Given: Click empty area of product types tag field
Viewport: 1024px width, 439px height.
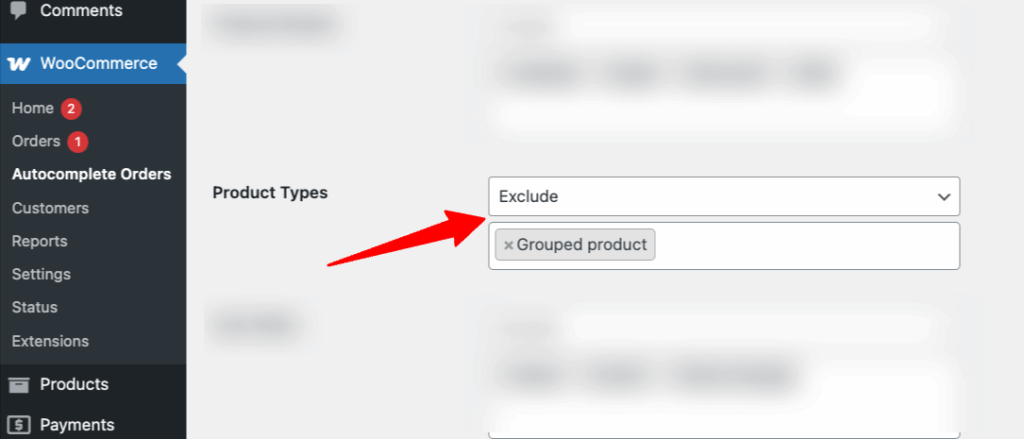Looking at the screenshot, I should [x=807, y=246].
